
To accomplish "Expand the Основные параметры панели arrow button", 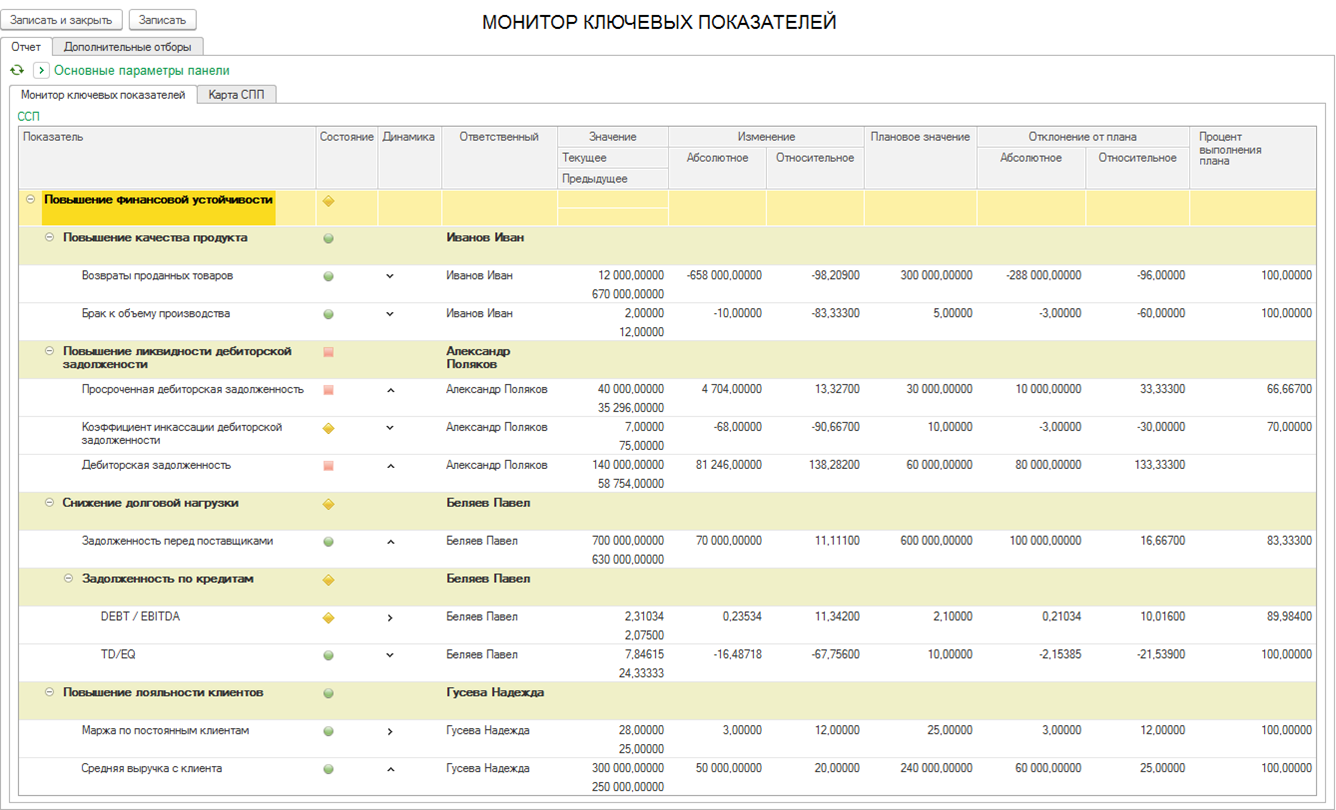I will point(41,70).
